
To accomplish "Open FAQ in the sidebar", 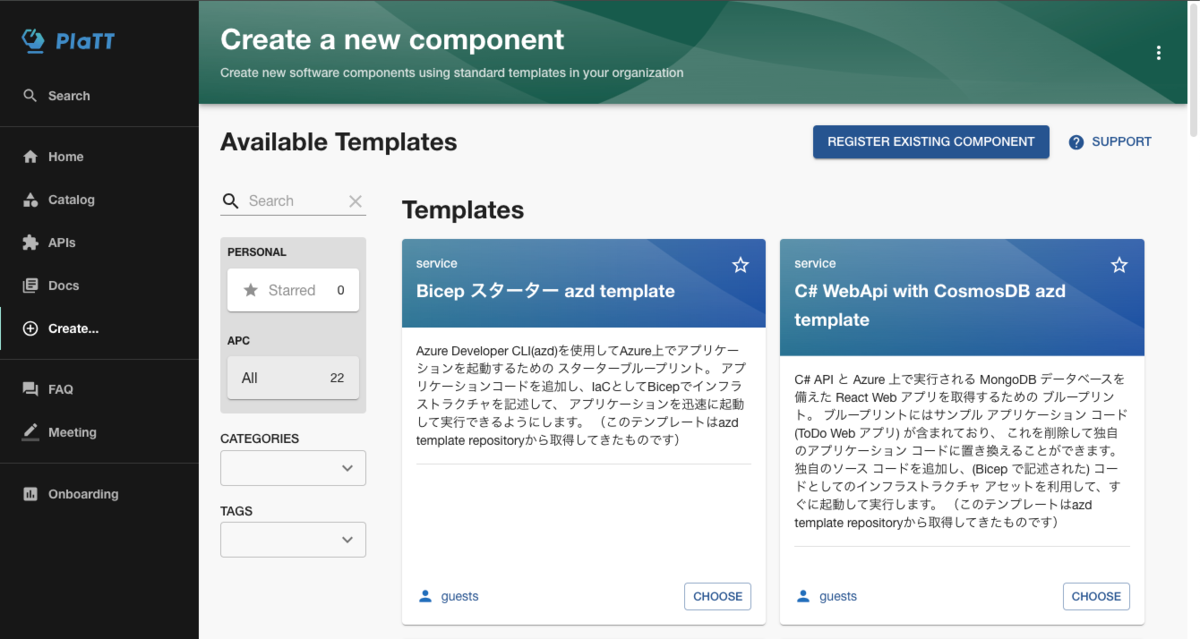I will tap(99, 390).
